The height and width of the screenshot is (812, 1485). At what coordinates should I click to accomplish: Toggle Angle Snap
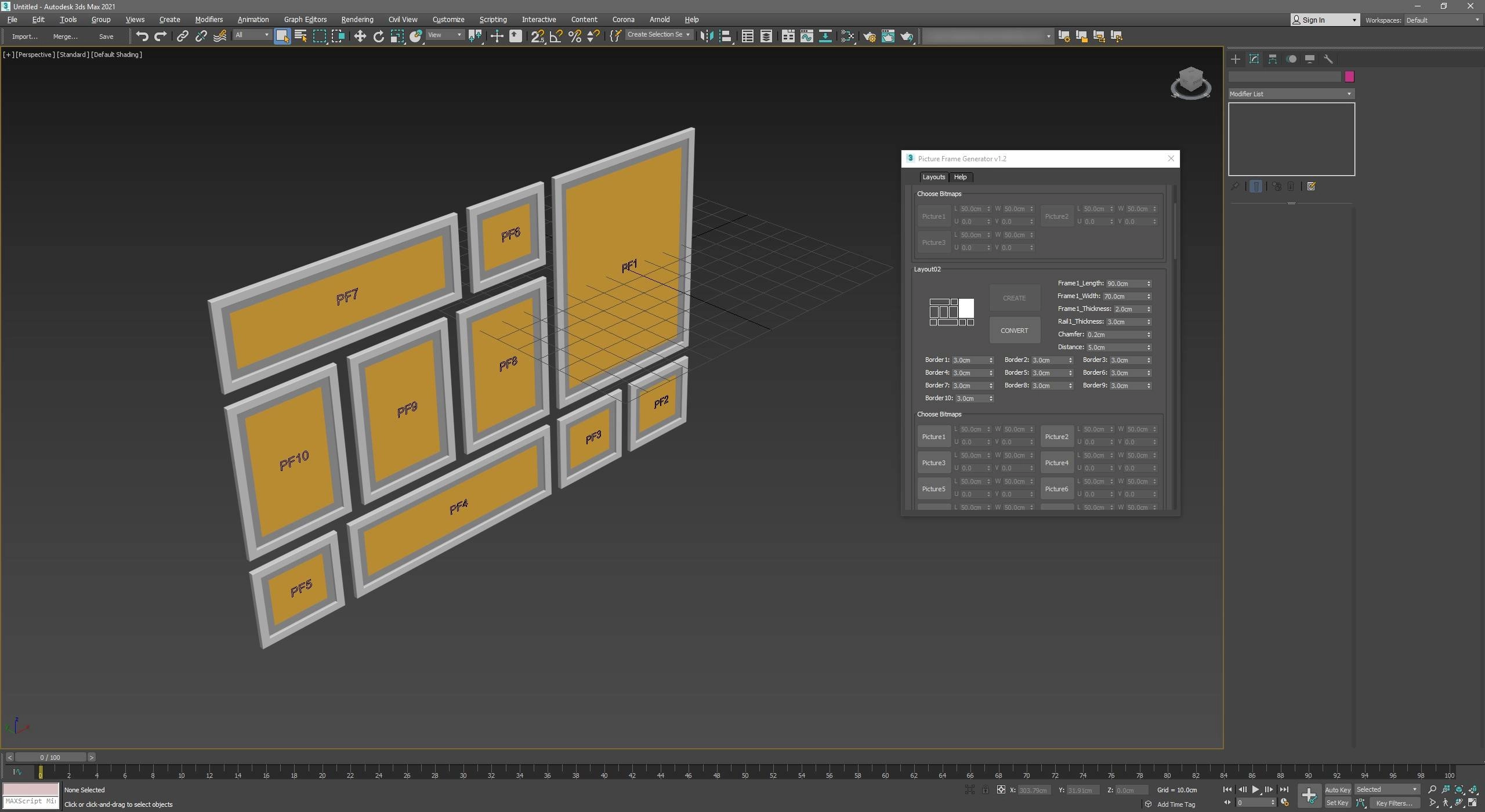click(556, 36)
